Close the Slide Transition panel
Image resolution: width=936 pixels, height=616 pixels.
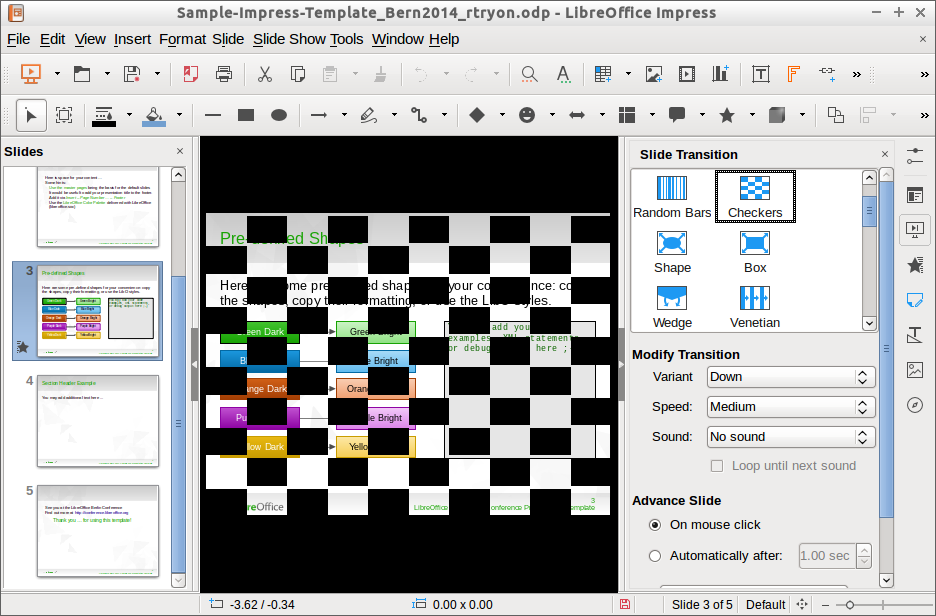coord(885,154)
